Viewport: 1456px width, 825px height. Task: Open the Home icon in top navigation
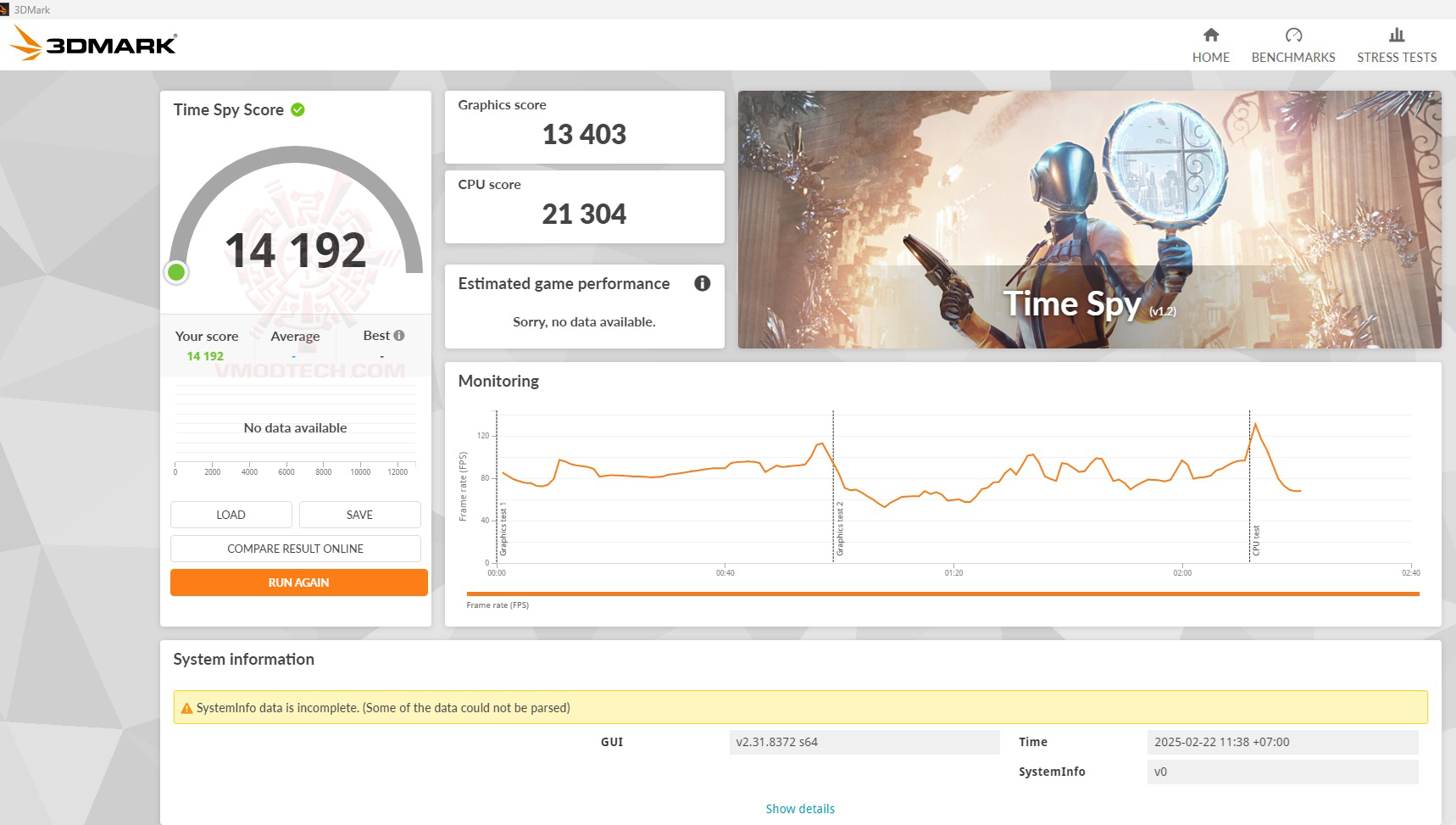pos(1210,35)
